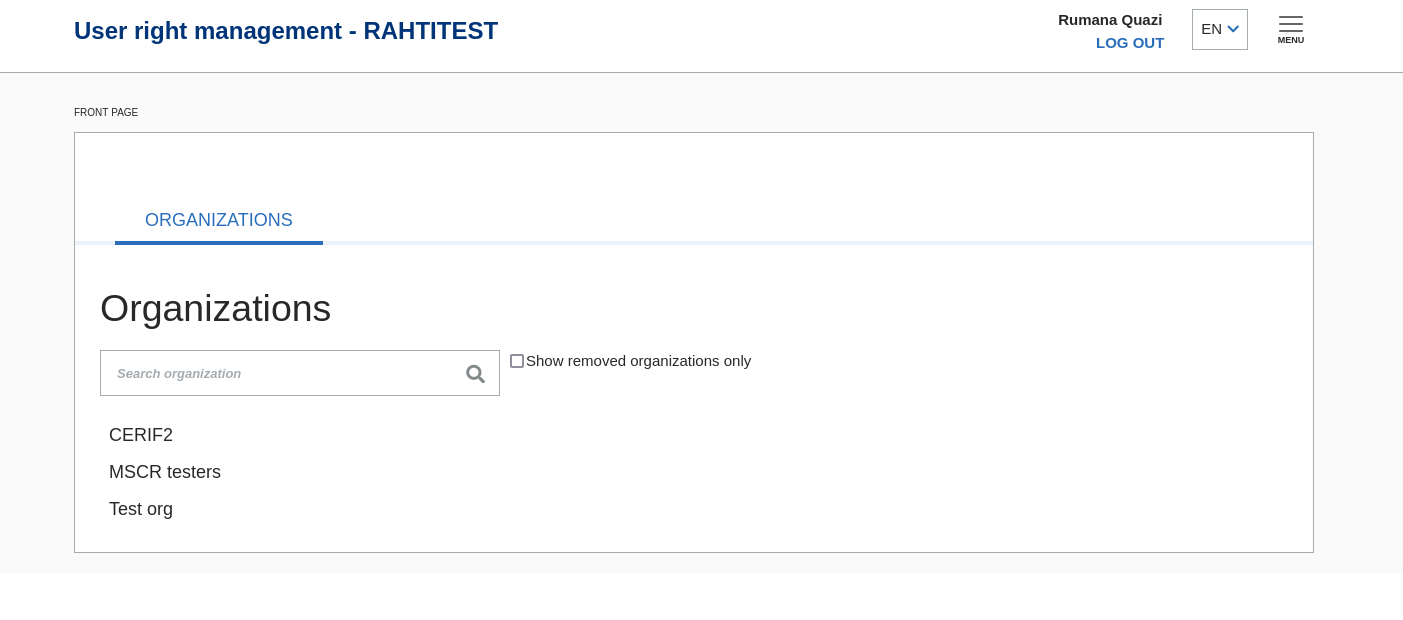The image size is (1403, 620).
Task: Click the Organizations page heading
Action: pos(215,308)
